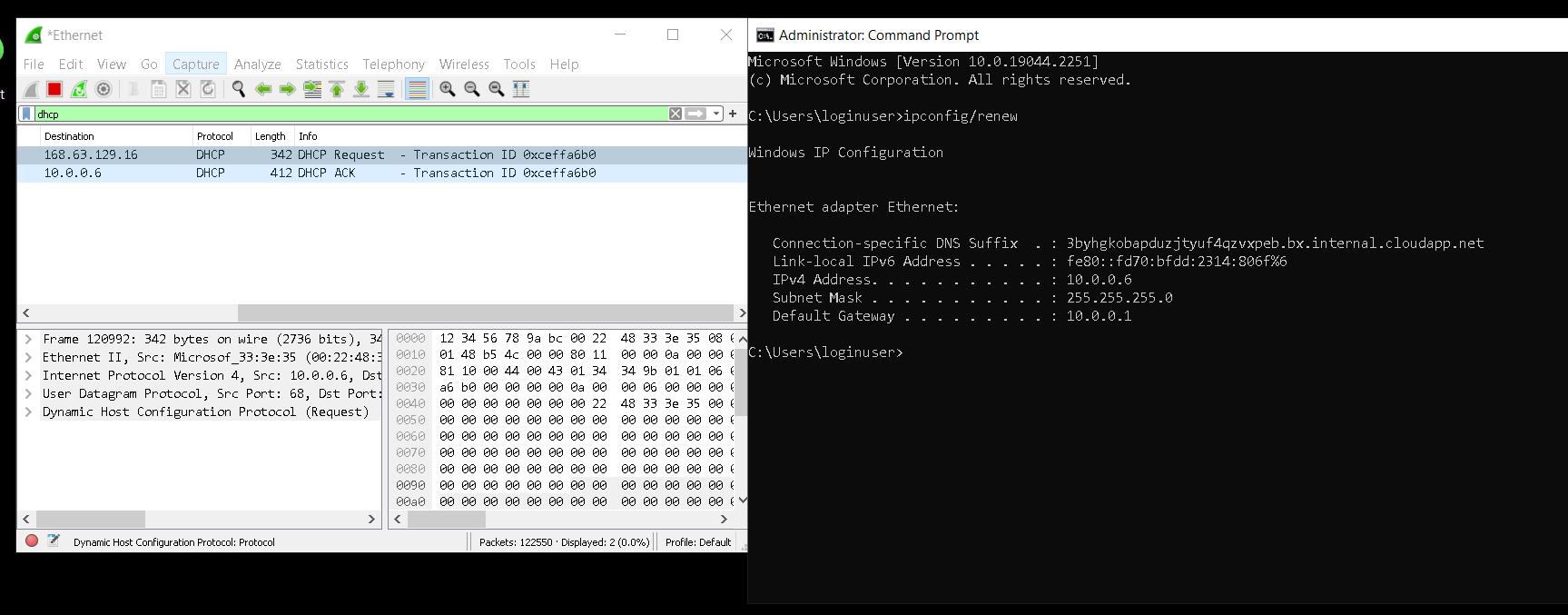This screenshot has height=615, width=1568.
Task: Click the dhcp display filter field
Action: coord(350,114)
